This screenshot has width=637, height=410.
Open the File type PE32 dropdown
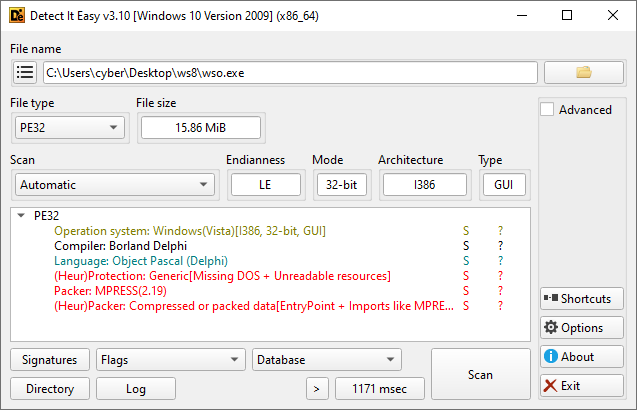click(x=69, y=127)
